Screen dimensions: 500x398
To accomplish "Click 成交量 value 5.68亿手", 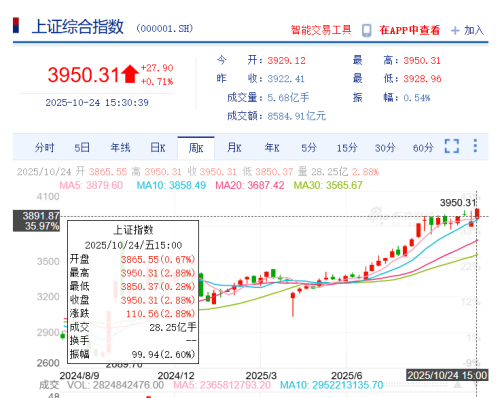I will [x=288, y=98].
